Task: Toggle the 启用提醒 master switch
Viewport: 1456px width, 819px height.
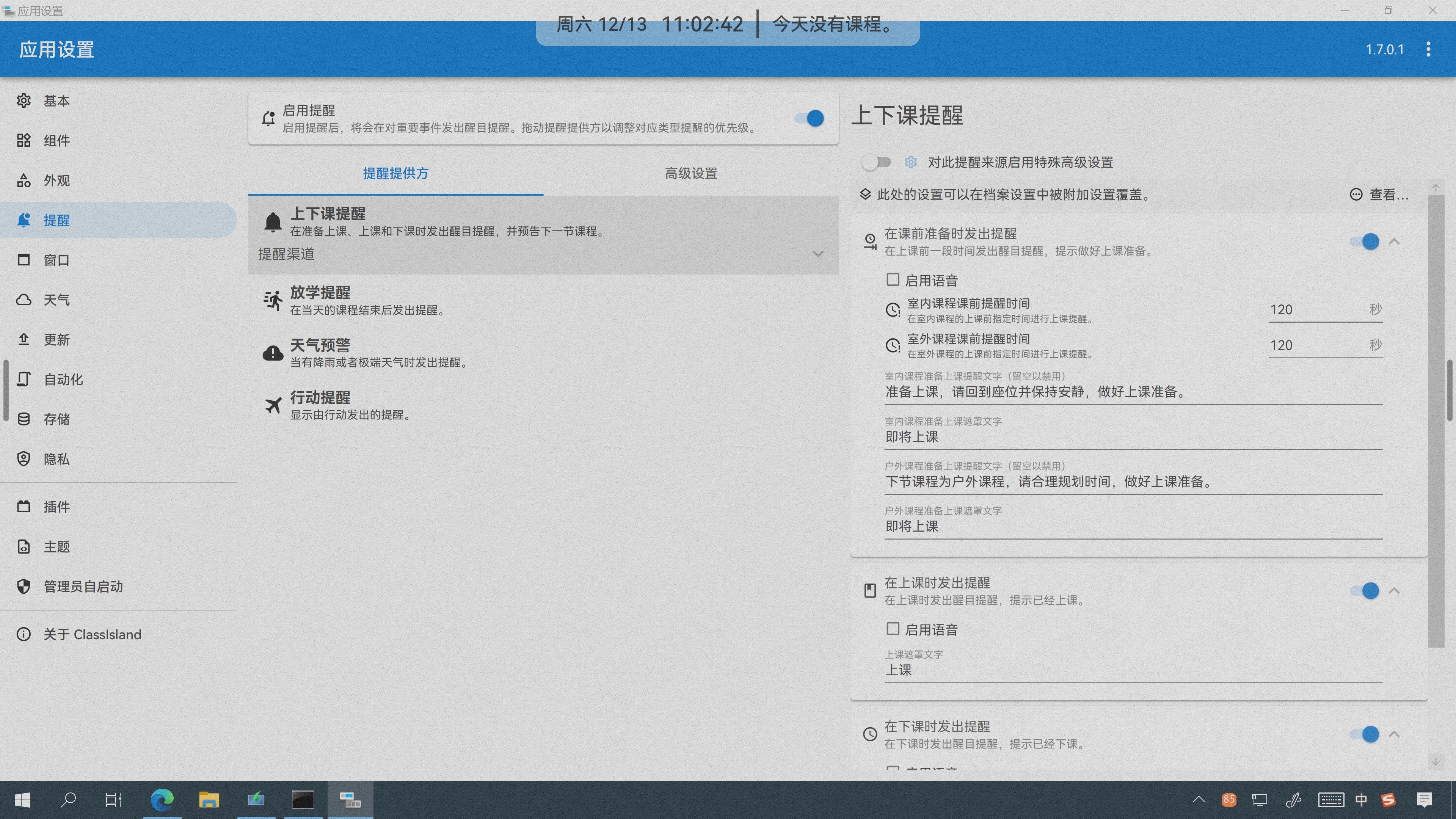Action: (x=810, y=118)
